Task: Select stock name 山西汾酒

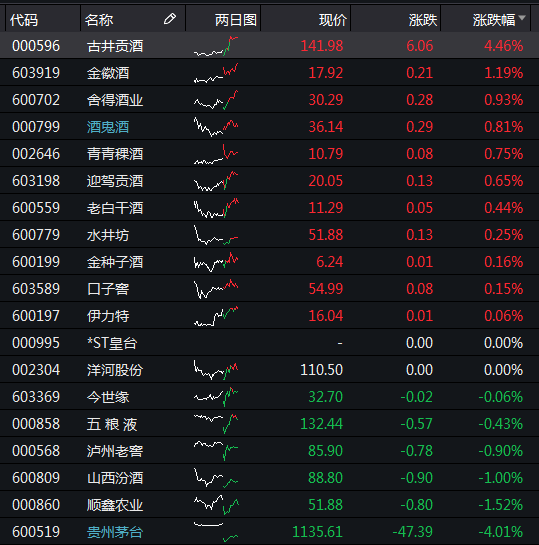Action: click(x=115, y=478)
